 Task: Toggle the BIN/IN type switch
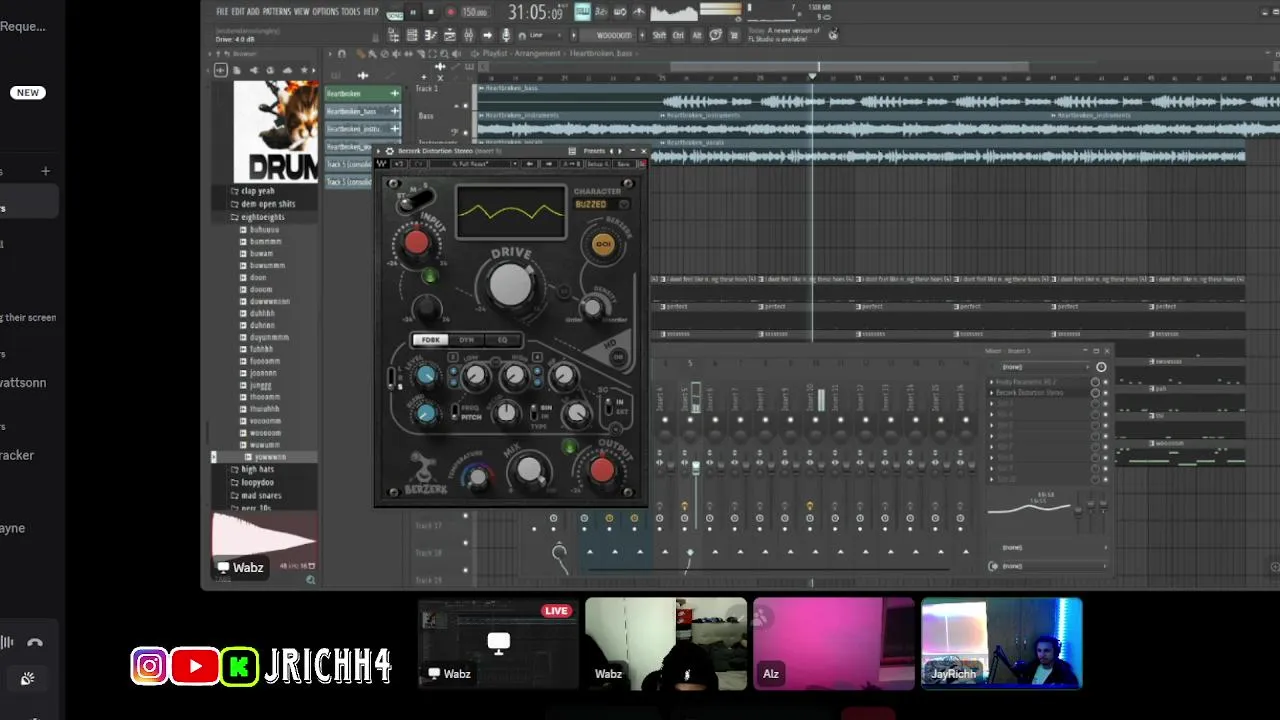[534, 412]
